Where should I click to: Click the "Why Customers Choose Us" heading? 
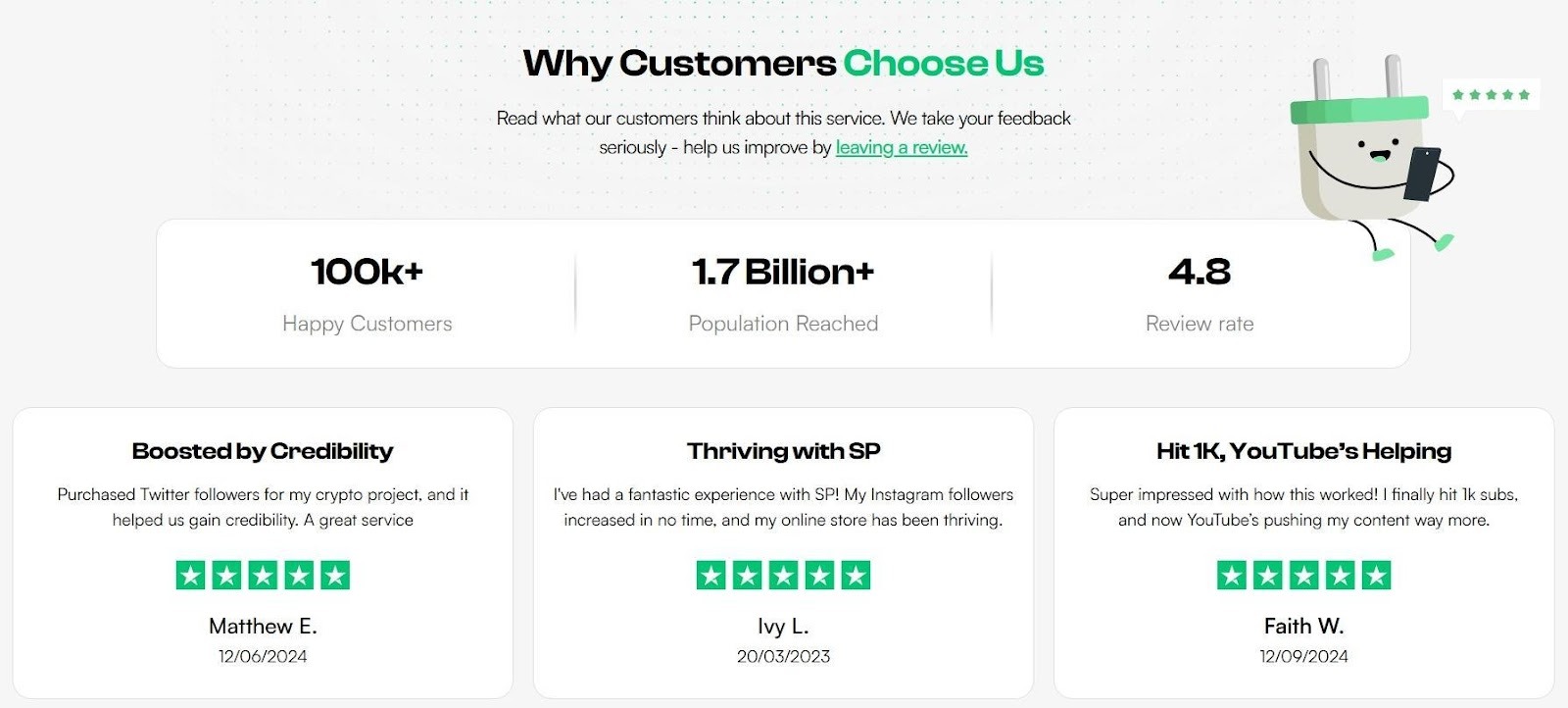(x=783, y=63)
